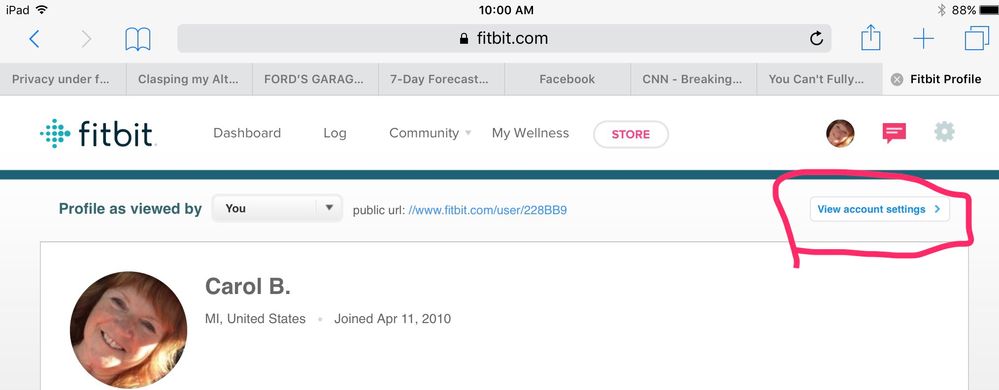Image resolution: width=999 pixels, height=390 pixels.
Task: Reload the fitbit.com page
Action: coord(816,39)
